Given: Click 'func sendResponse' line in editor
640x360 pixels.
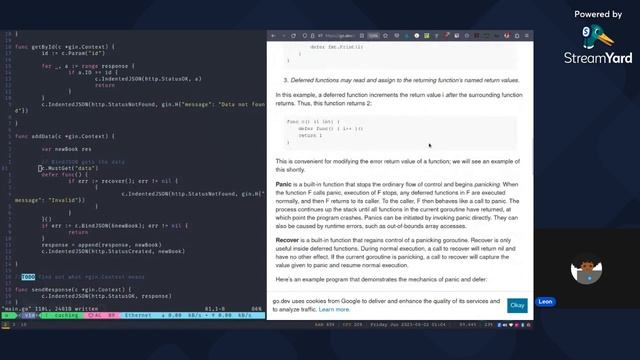Looking at the screenshot, I should (73, 290).
